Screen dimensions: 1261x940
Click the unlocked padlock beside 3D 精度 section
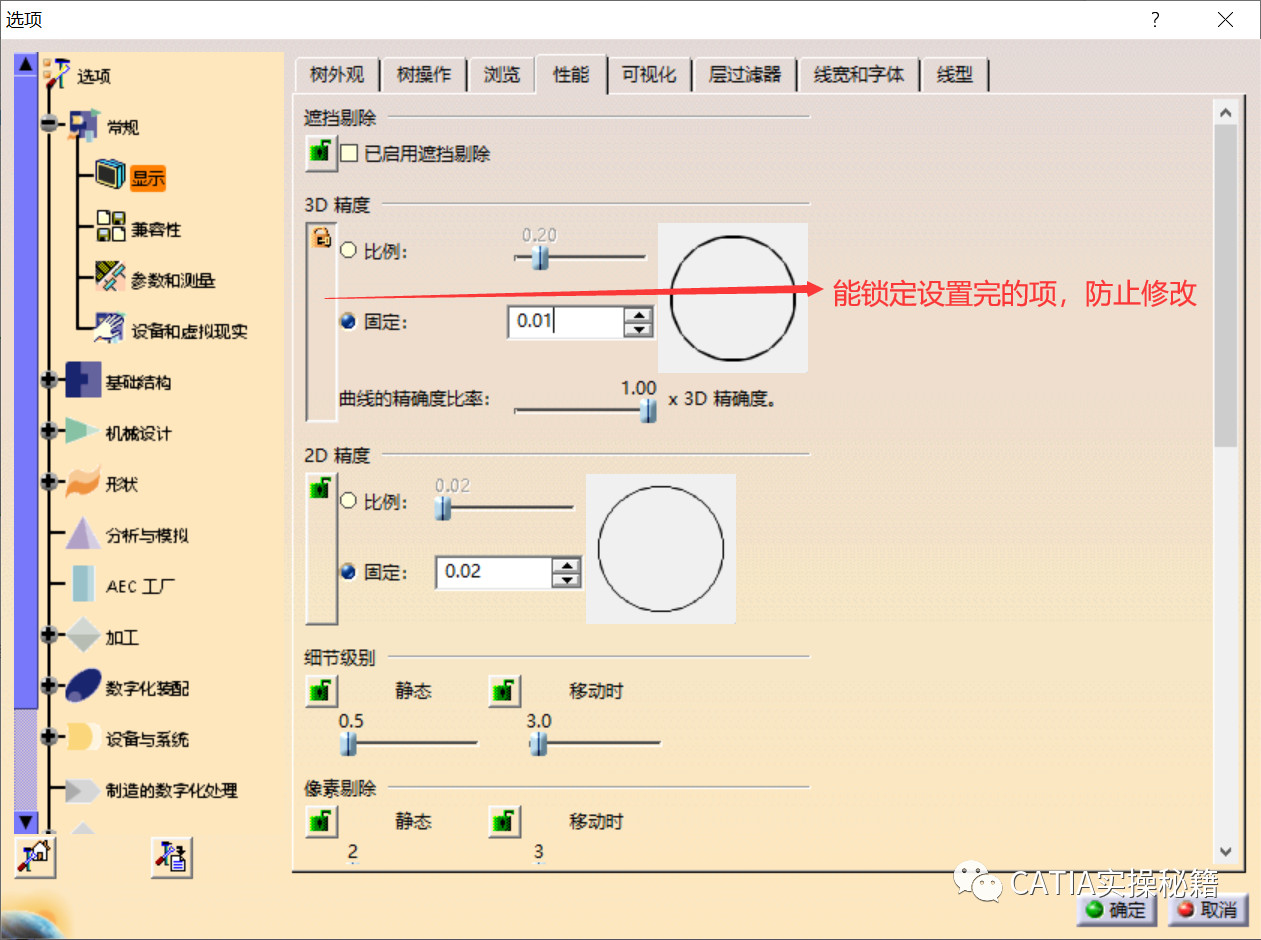321,237
